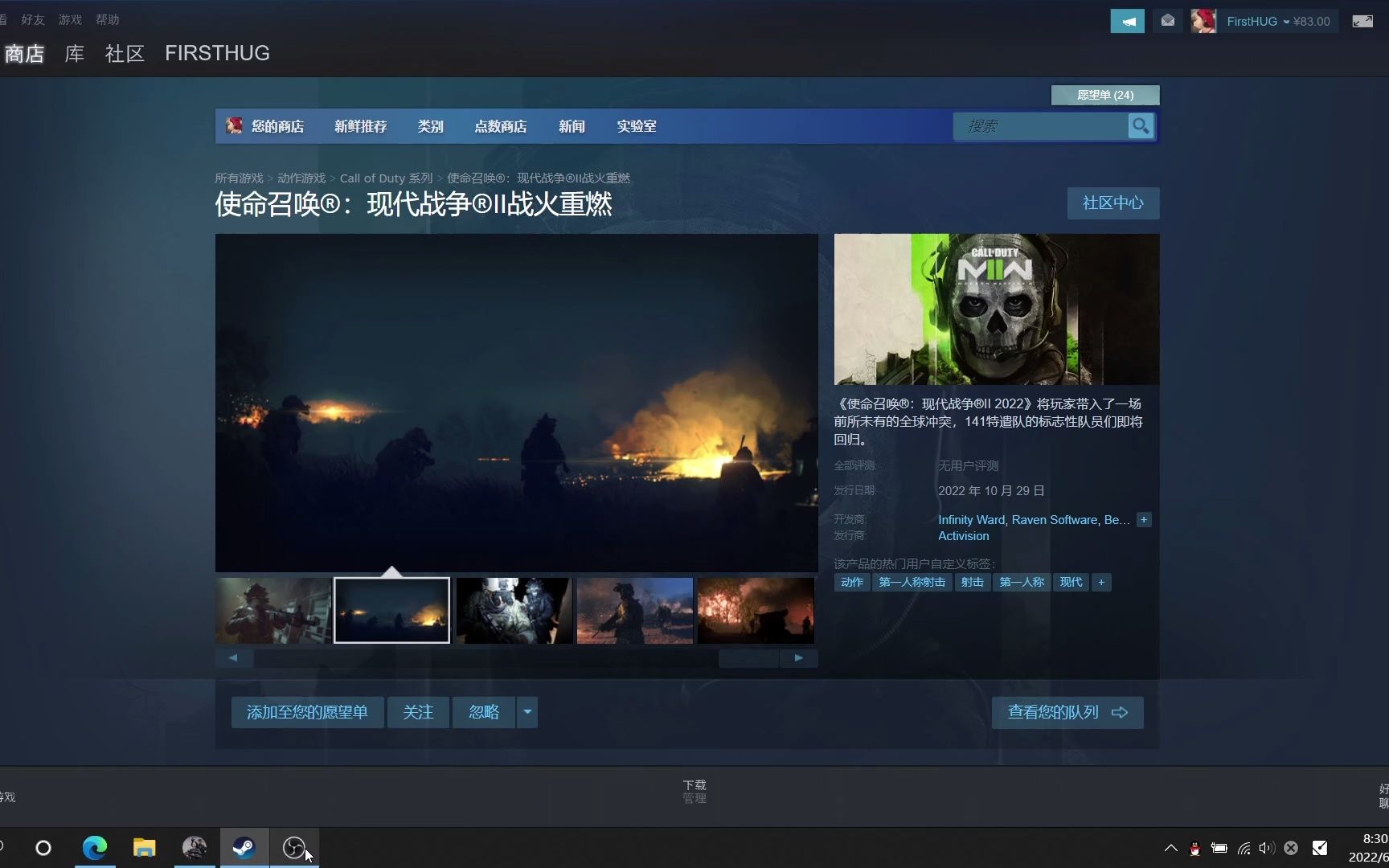Open the 类别 categories menu
The image size is (1389, 868).
pyautogui.click(x=431, y=126)
